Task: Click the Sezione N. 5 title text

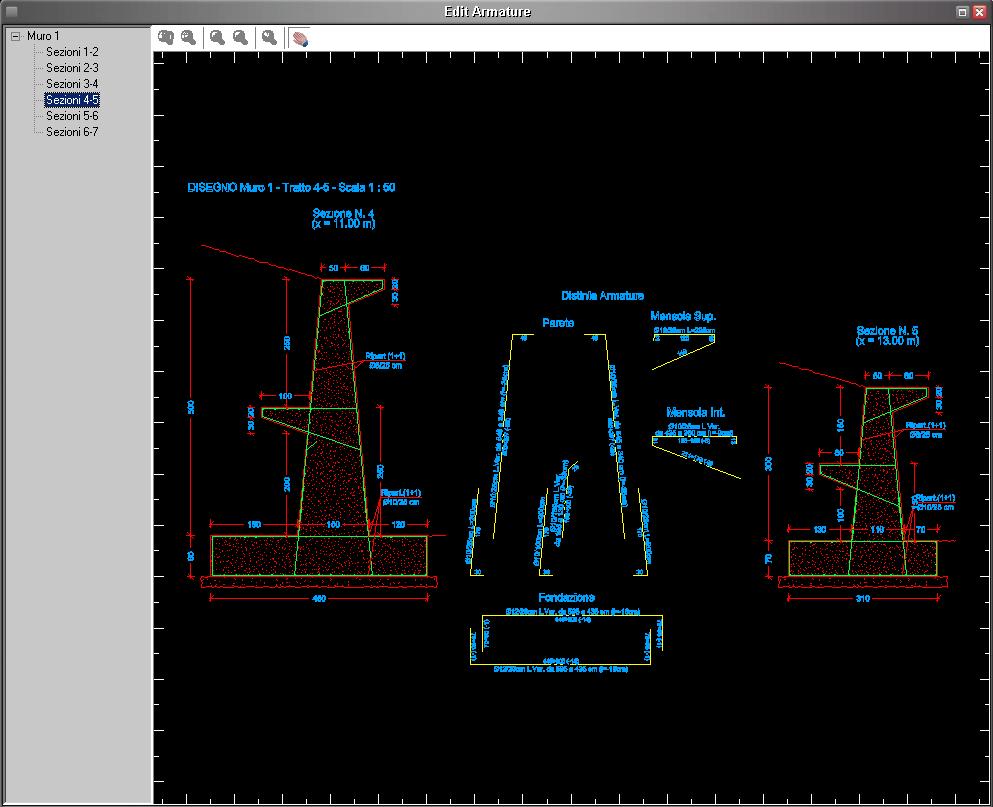Action: [x=887, y=331]
